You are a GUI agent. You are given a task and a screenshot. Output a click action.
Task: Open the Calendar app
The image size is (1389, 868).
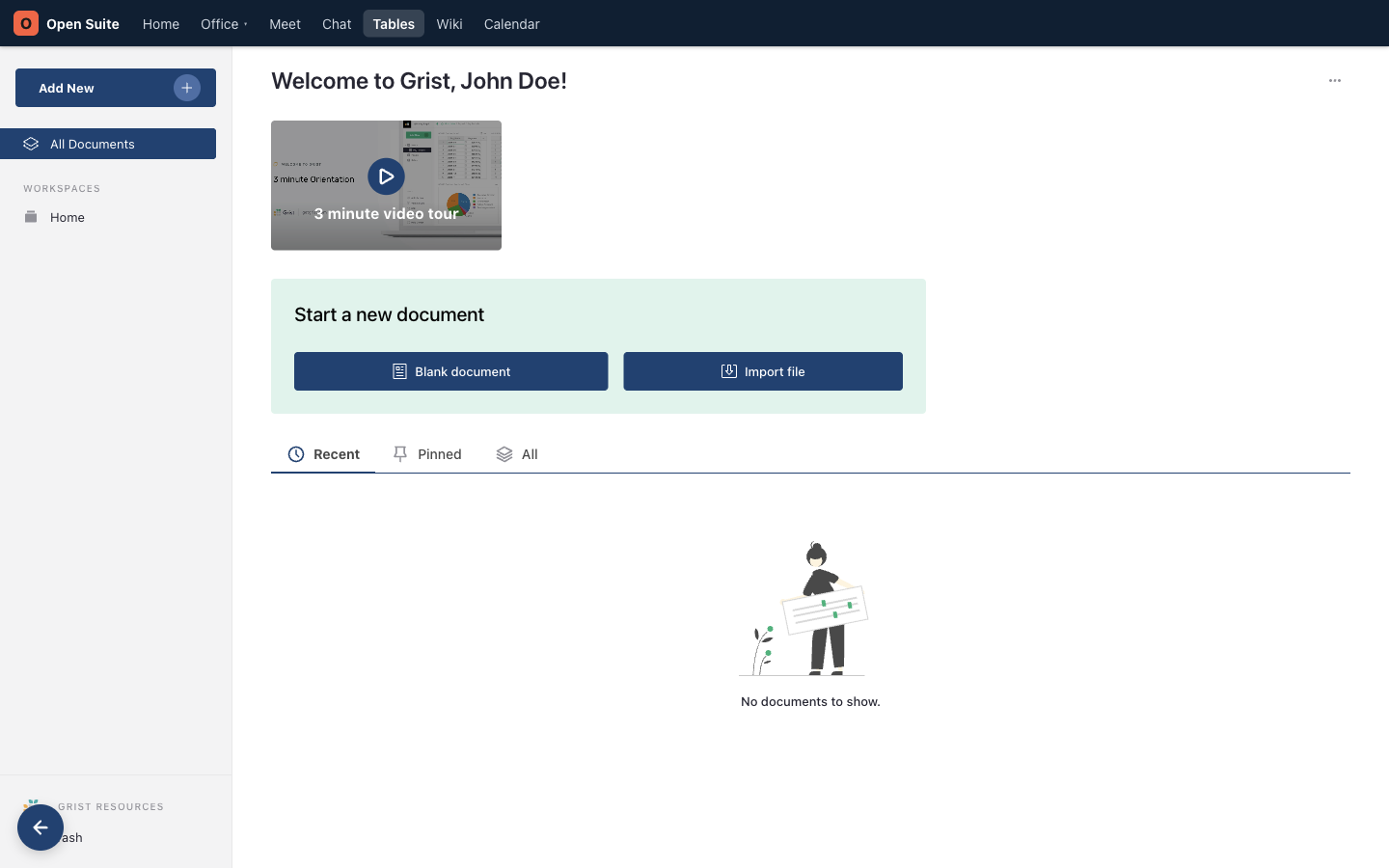pyautogui.click(x=511, y=23)
